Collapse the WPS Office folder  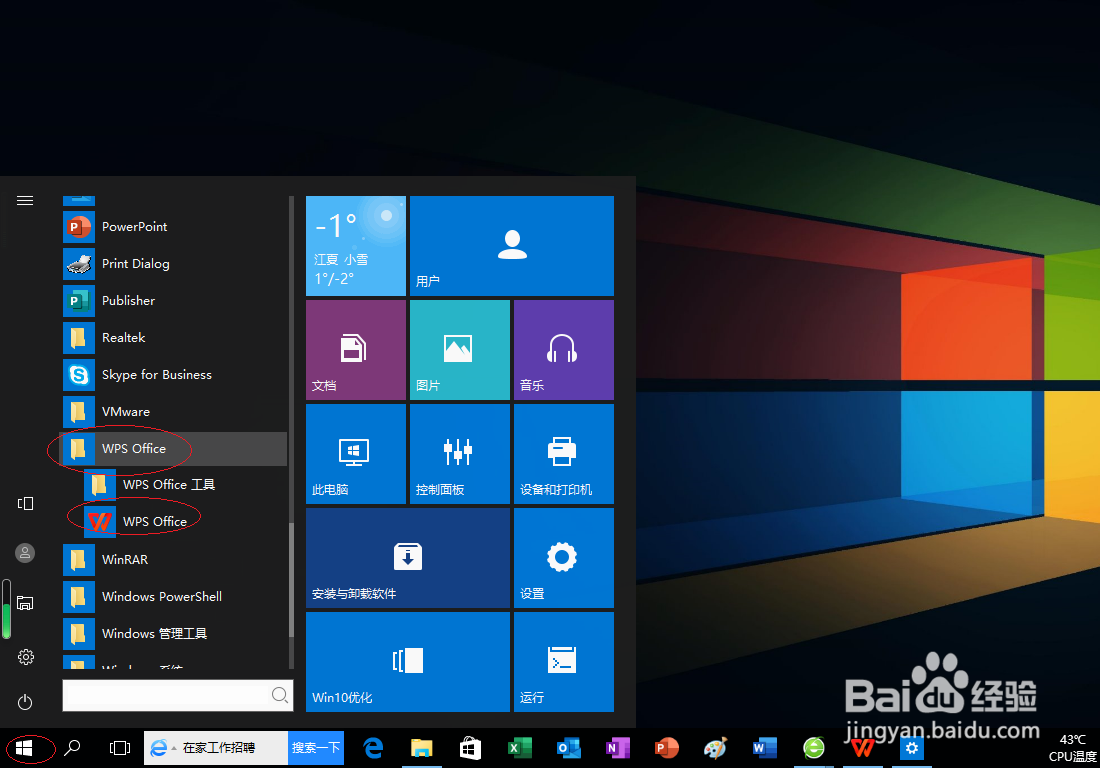pos(175,449)
